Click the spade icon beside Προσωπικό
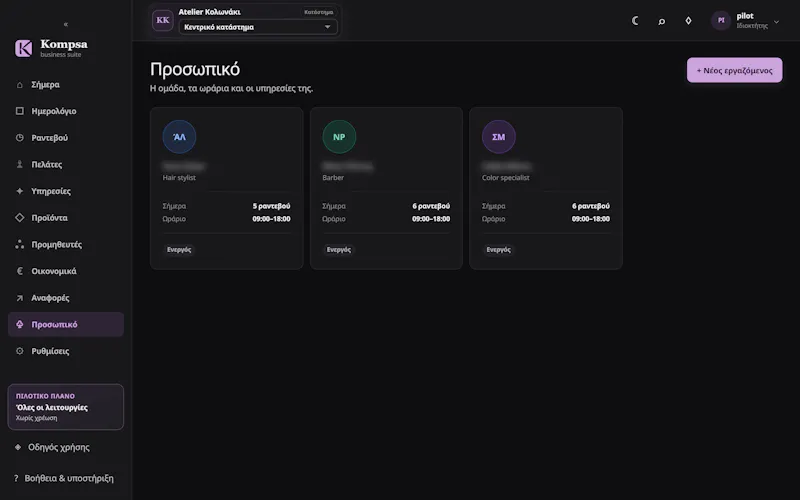 pyautogui.click(x=19, y=324)
